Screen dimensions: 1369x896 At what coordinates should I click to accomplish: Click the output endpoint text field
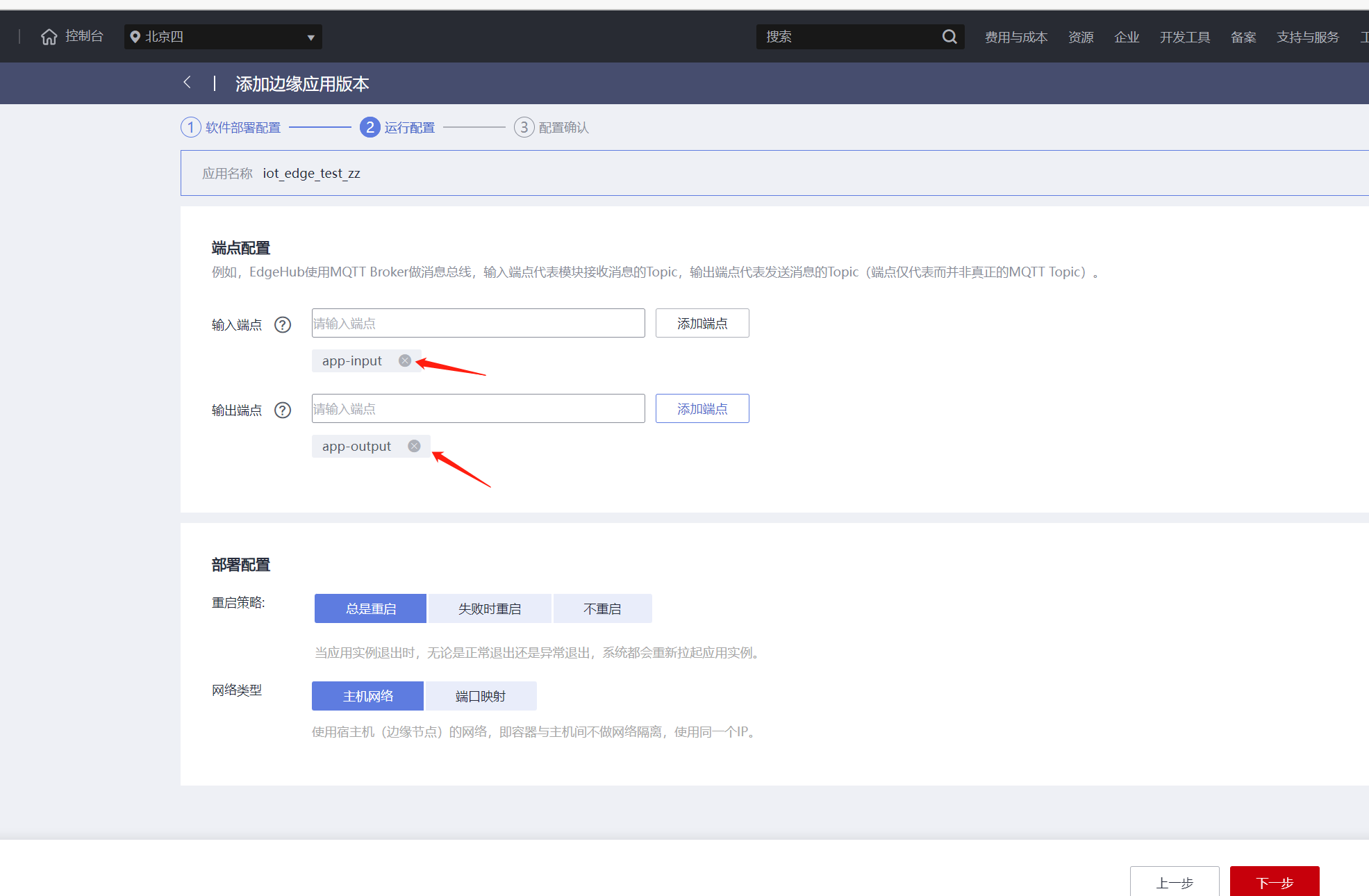tap(478, 408)
